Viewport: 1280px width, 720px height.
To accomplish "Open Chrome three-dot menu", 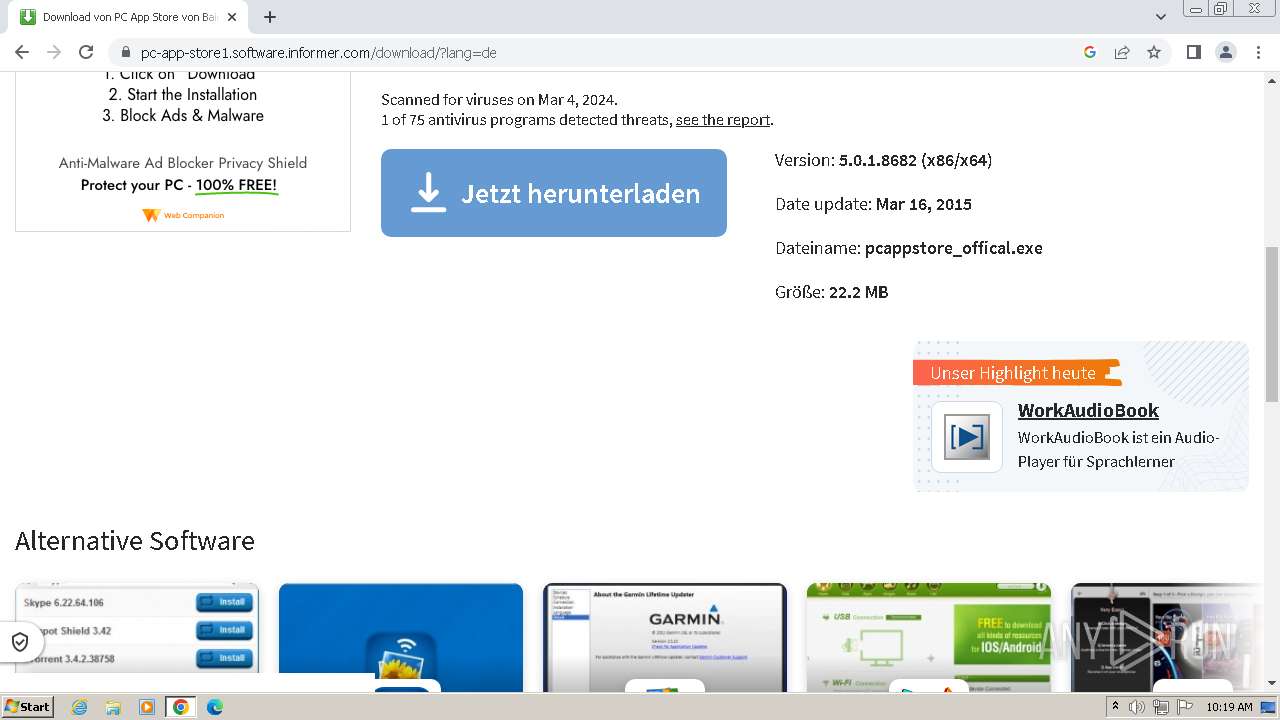I will [x=1258, y=52].
